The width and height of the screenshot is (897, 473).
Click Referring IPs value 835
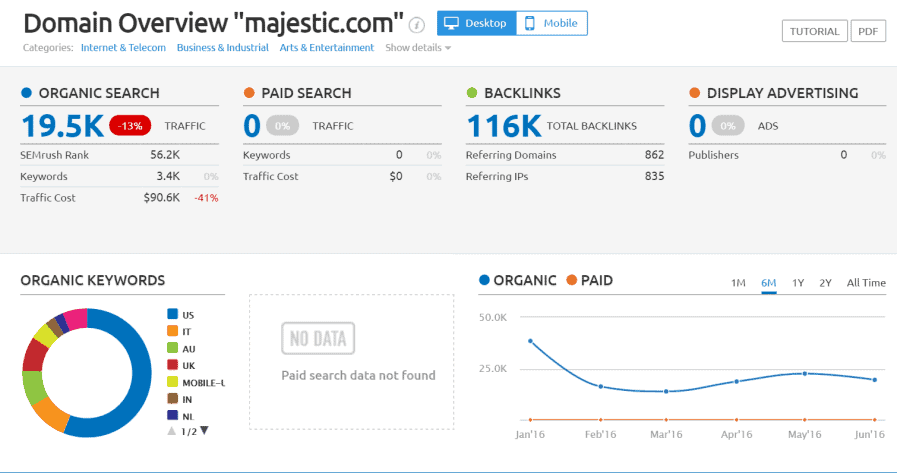point(654,176)
